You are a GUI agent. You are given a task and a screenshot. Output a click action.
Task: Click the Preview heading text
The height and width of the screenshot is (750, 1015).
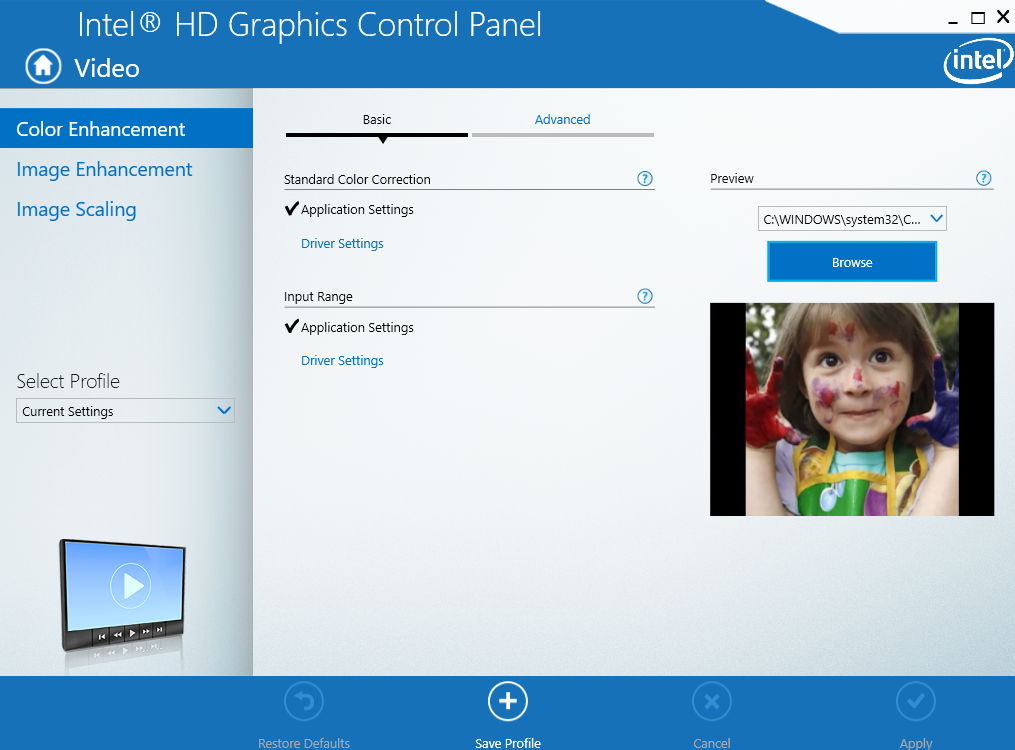point(731,179)
